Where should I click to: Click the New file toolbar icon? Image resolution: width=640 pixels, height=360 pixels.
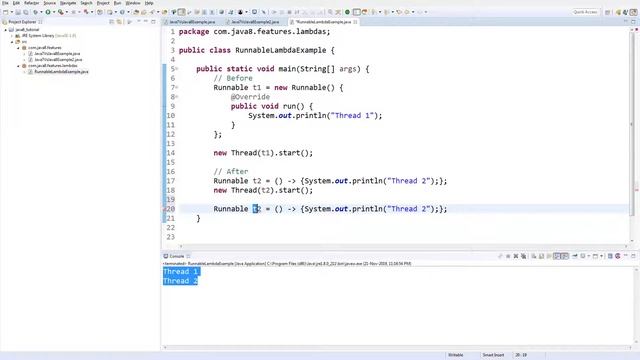[x=5, y=12]
